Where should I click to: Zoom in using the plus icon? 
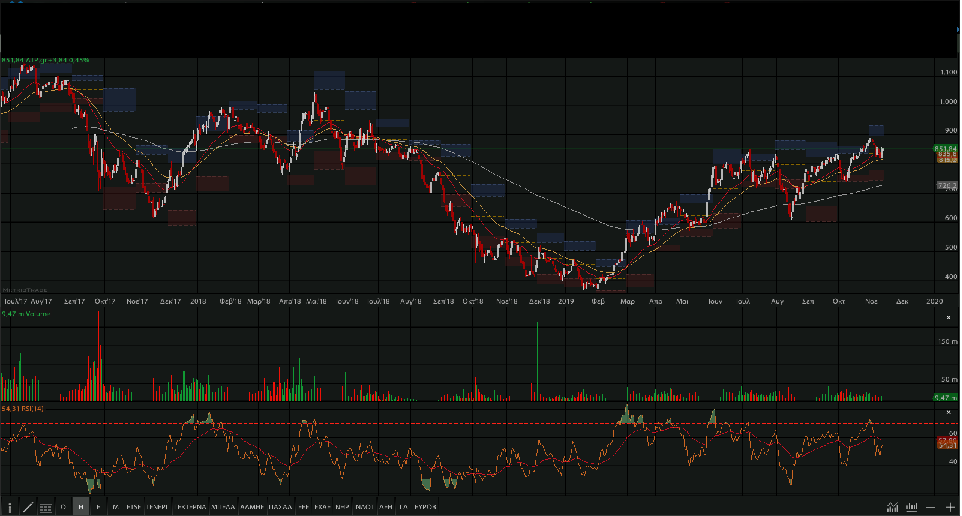950,507
